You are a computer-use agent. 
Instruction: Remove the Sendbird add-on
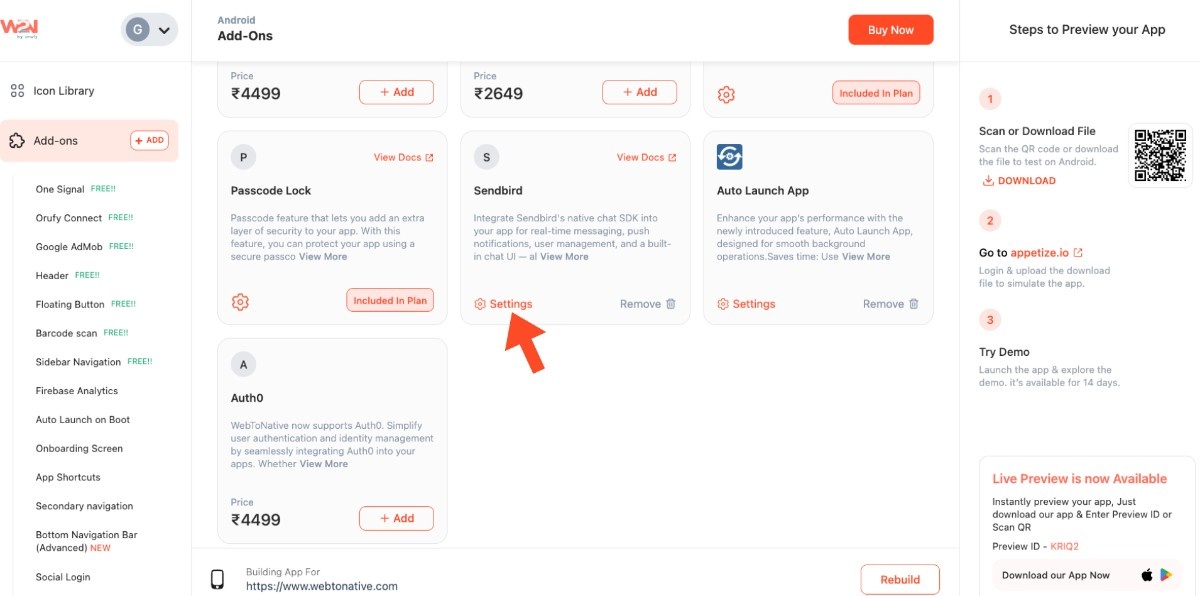648,304
